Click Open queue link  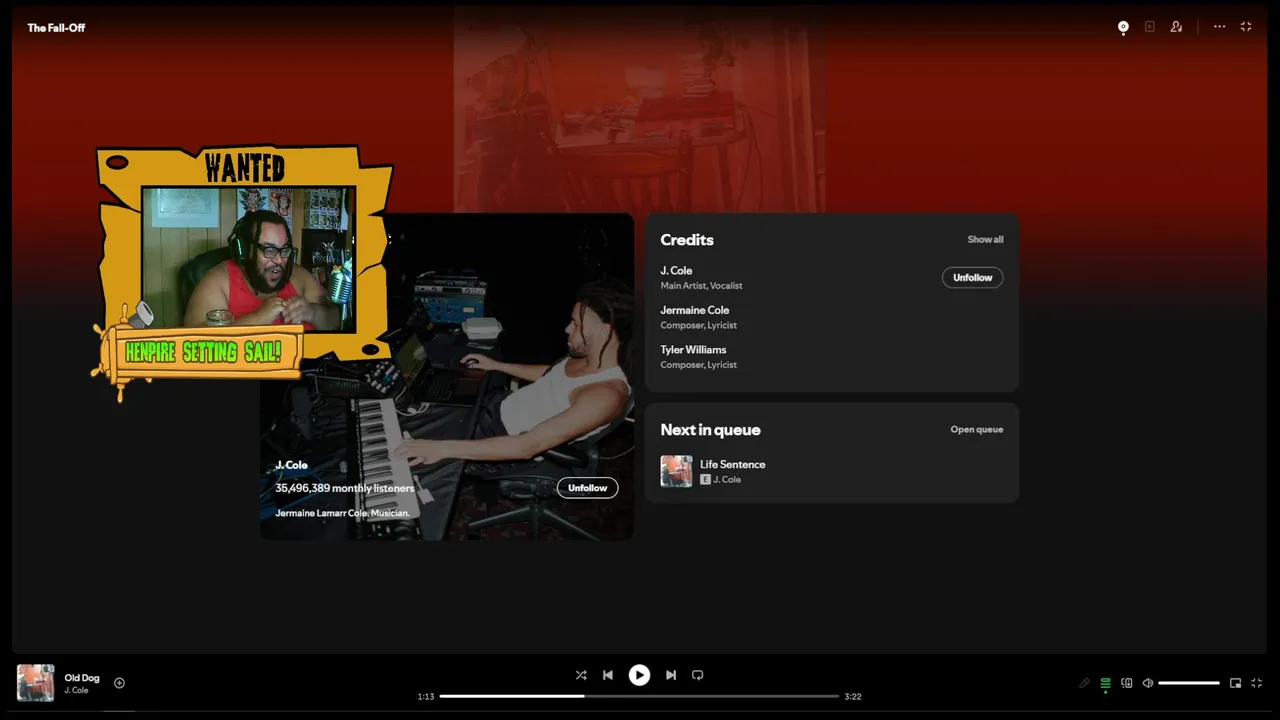coord(976,429)
